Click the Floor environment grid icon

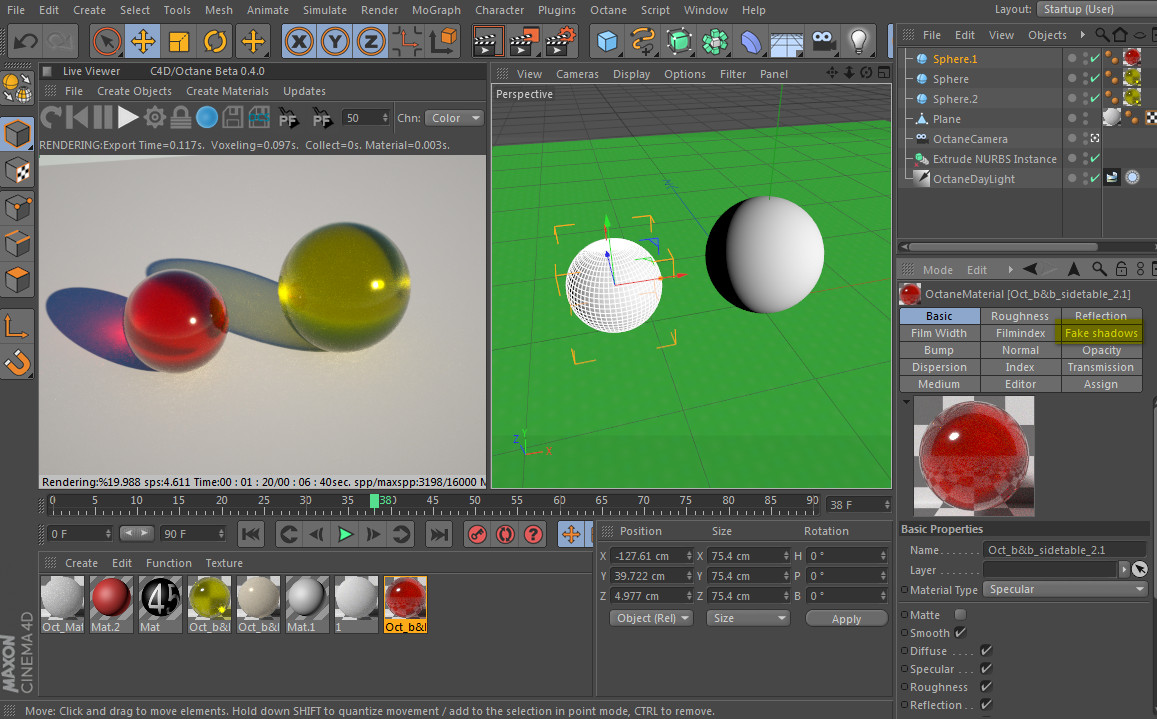pos(787,43)
